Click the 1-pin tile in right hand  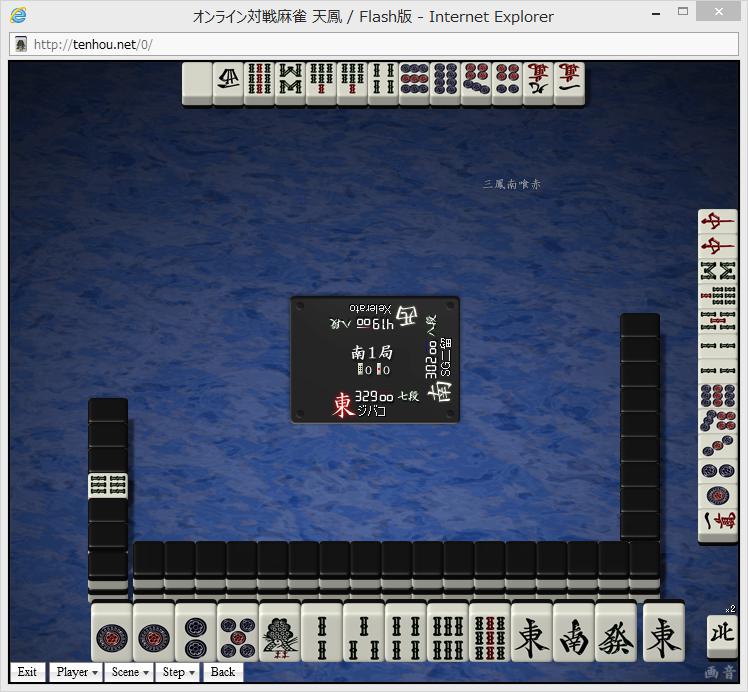point(717,495)
